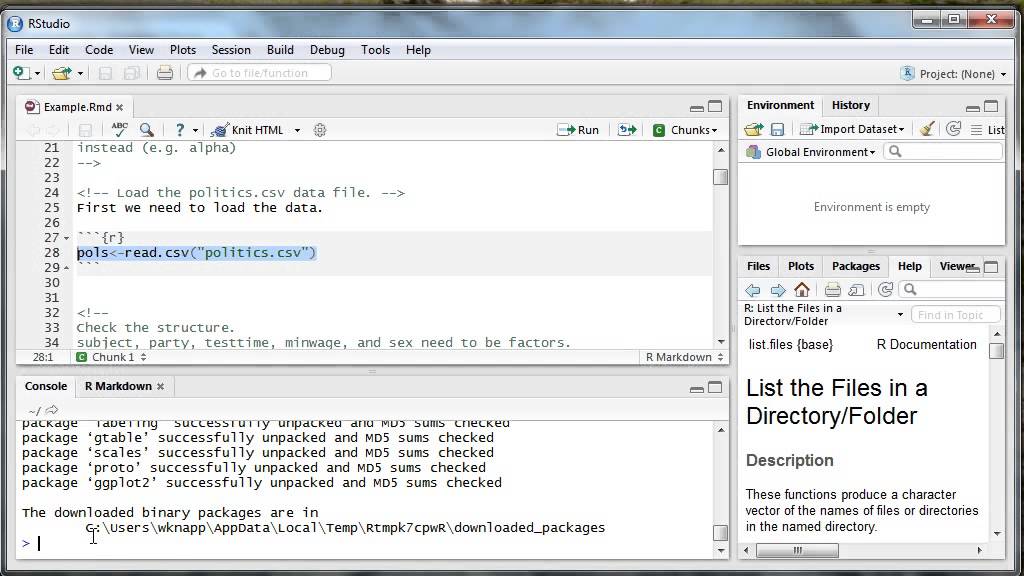This screenshot has height=576, width=1024.
Task: Click the spell check ABC icon
Action: pyautogui.click(x=120, y=129)
